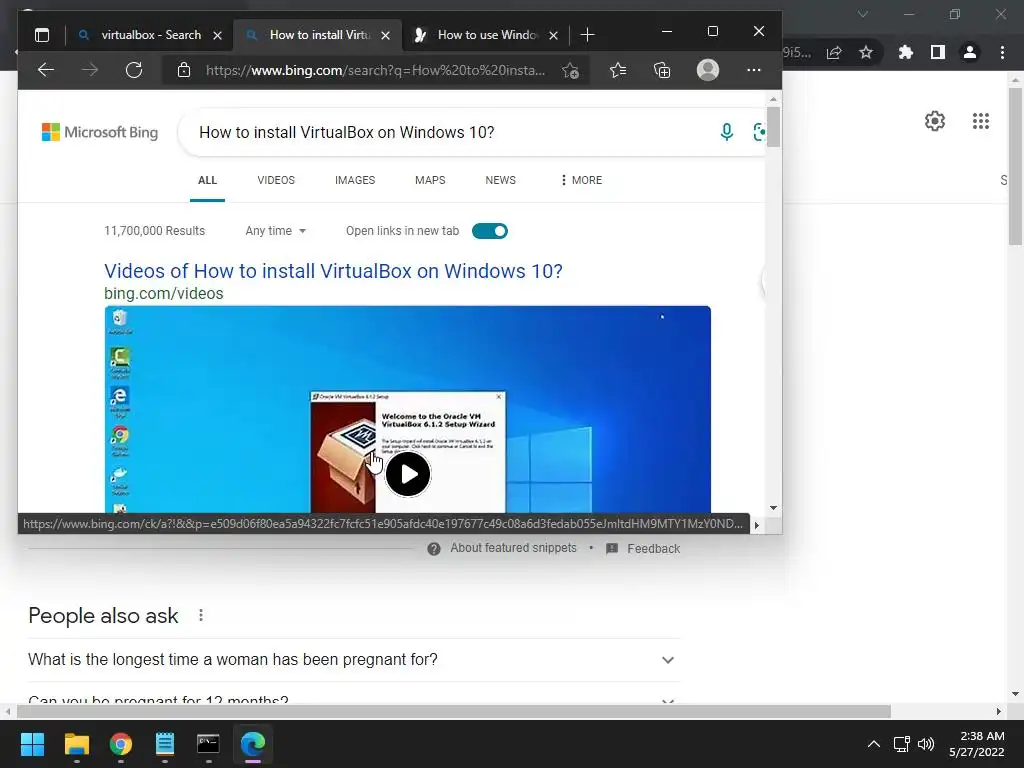Click the 11,700,000 Results count text

(154, 231)
